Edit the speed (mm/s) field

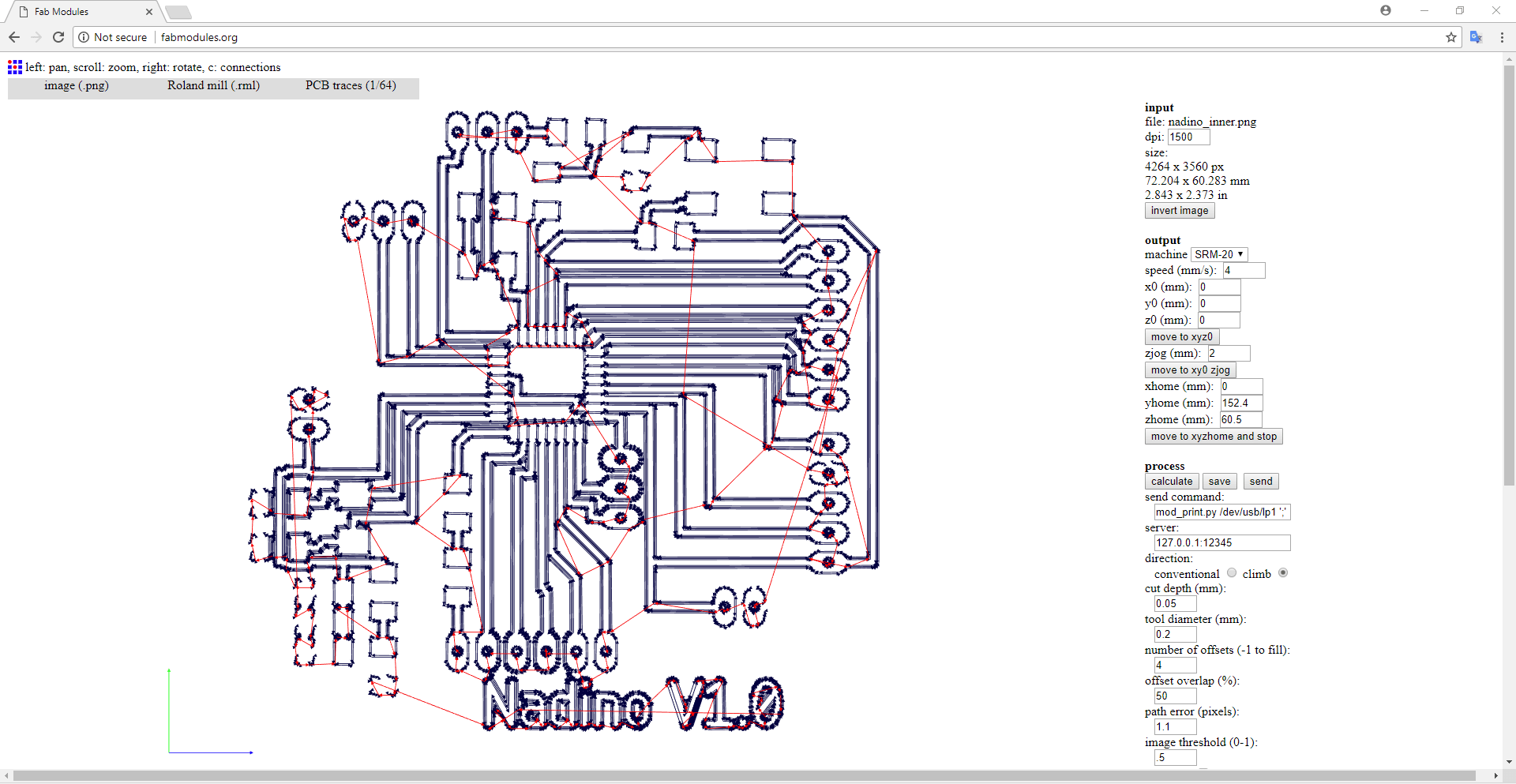click(x=1244, y=271)
